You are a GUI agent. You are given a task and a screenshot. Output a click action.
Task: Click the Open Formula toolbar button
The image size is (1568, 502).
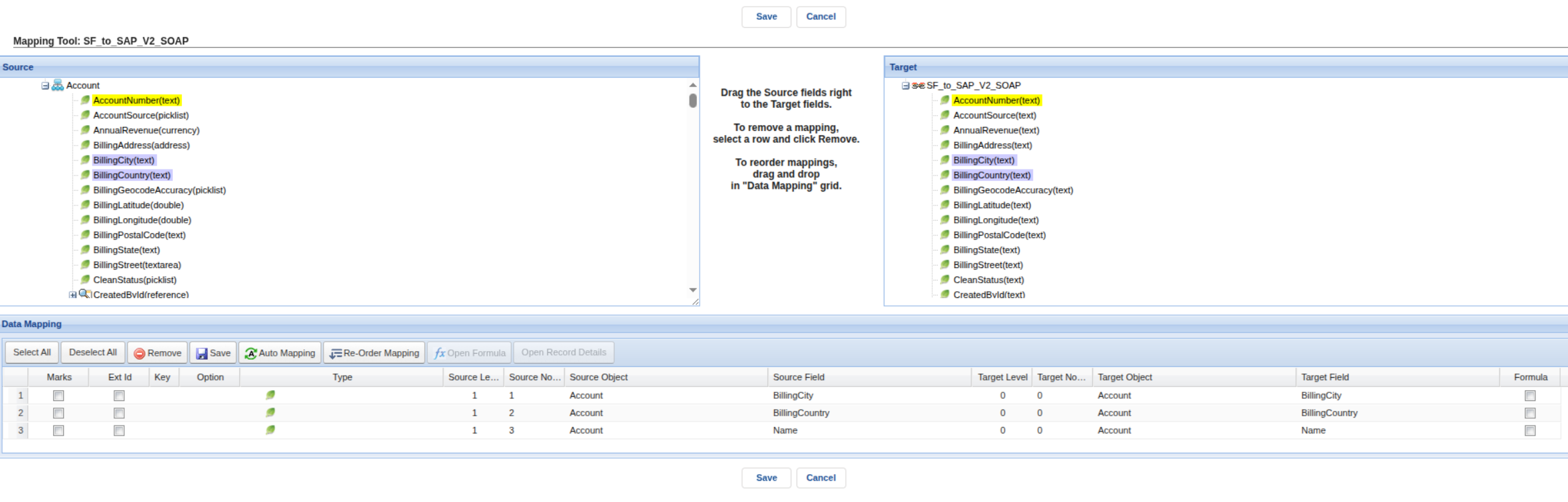[x=470, y=352]
